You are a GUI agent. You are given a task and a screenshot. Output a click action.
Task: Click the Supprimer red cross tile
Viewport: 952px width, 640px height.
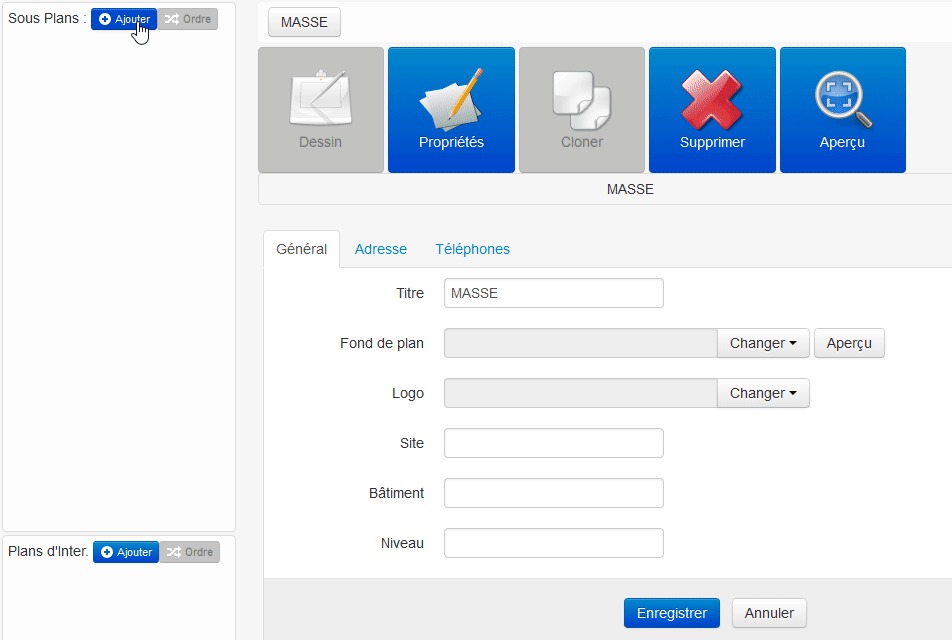[x=712, y=110]
